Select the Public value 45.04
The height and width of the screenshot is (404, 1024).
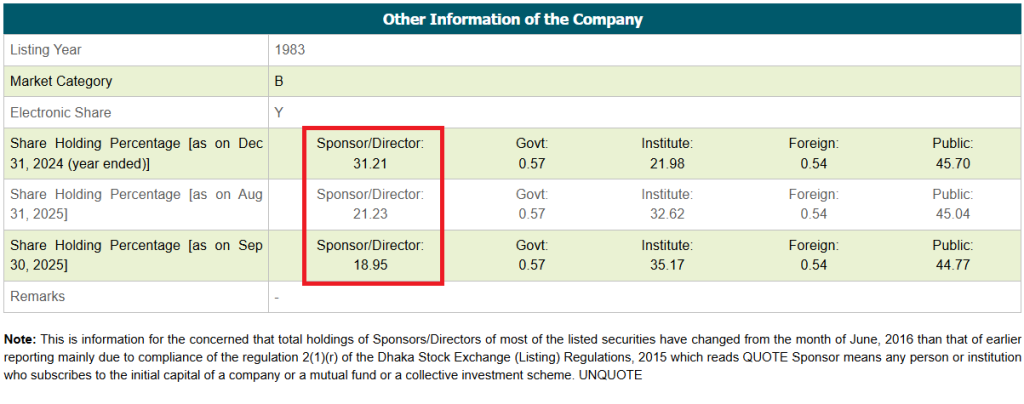coord(952,213)
